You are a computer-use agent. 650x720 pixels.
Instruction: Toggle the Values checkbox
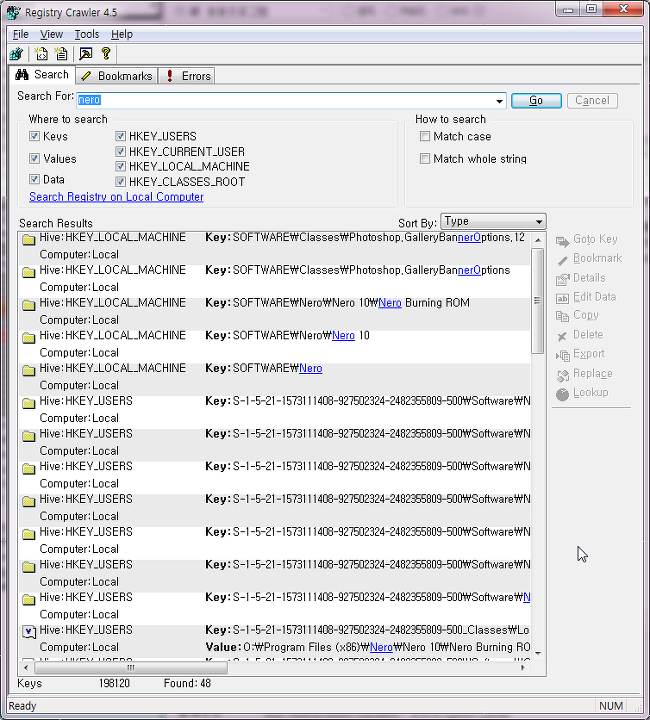(x=34, y=158)
